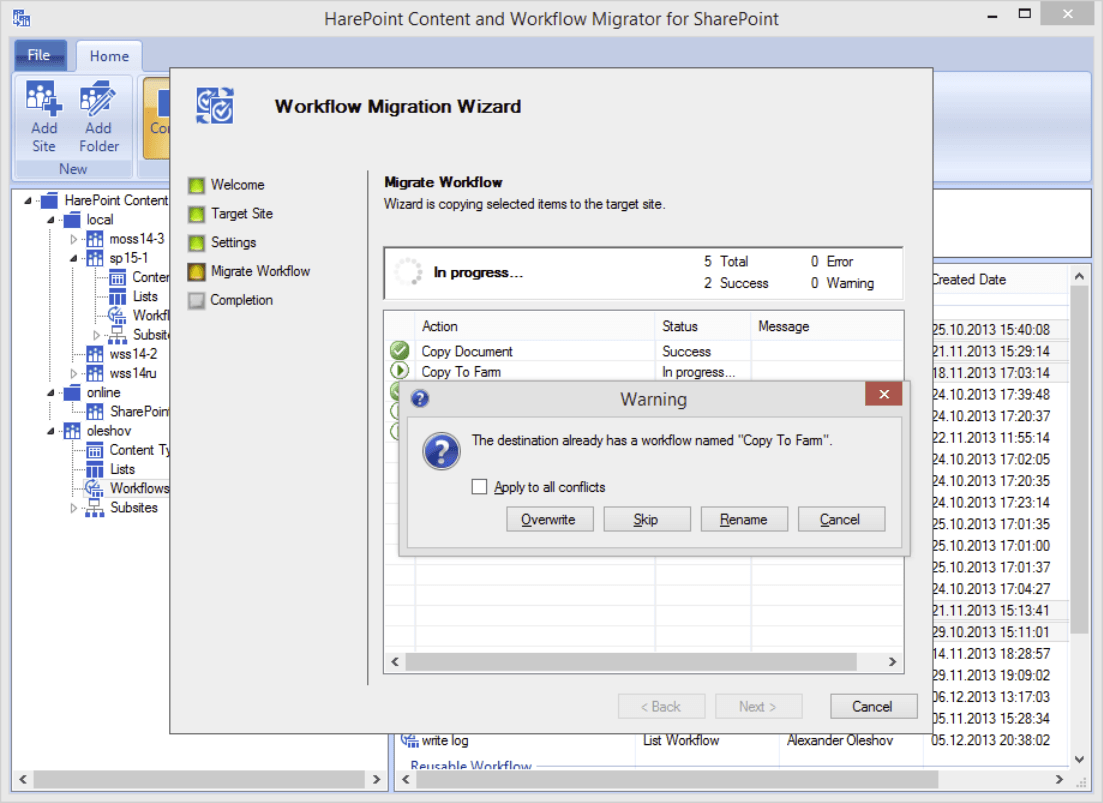The image size is (1103, 803).
Task: Click the Add Site icon
Action: 44,98
